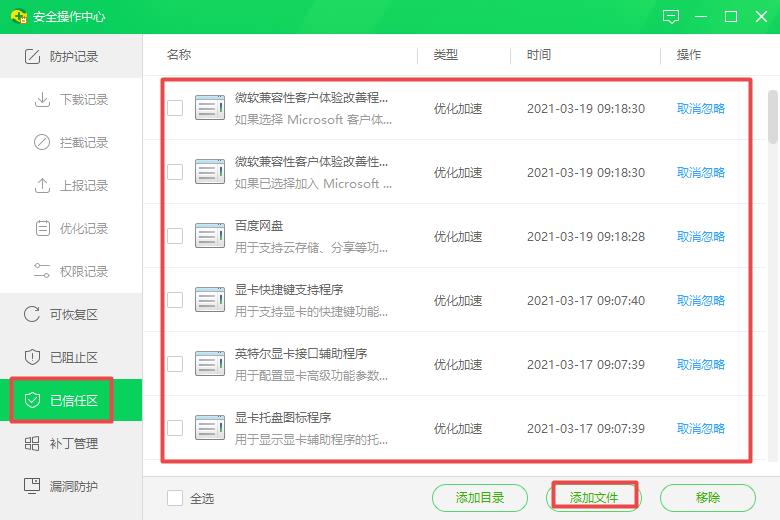Click the 补丁管理 grid icon
This screenshot has height=520, width=780.
pyautogui.click(x=32, y=444)
